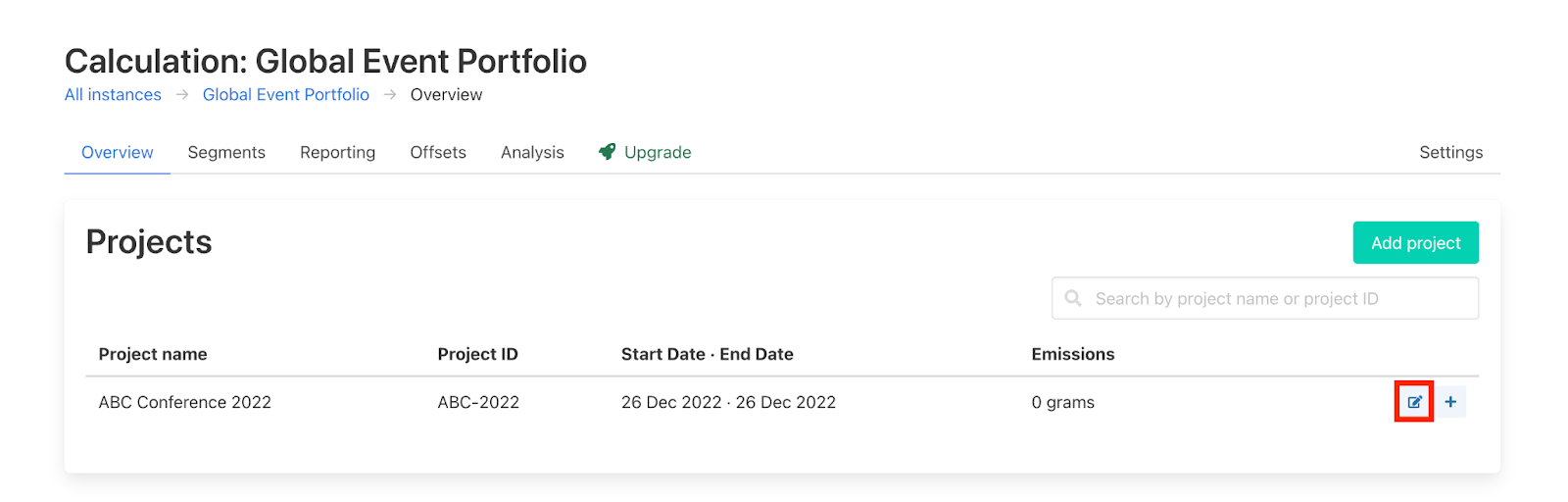Click the ABC Conference 2022 project name

(185, 402)
